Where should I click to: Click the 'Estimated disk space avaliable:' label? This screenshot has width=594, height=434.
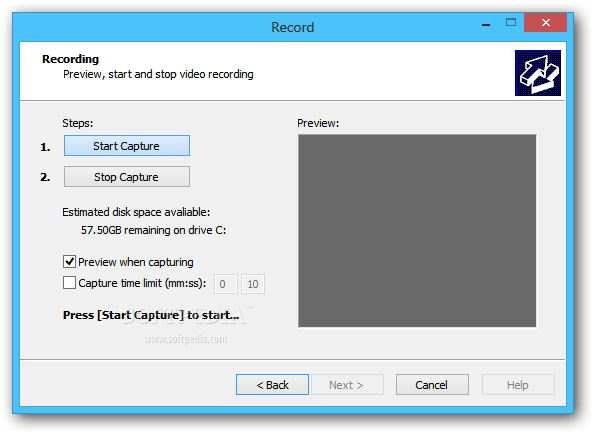[x=136, y=212]
